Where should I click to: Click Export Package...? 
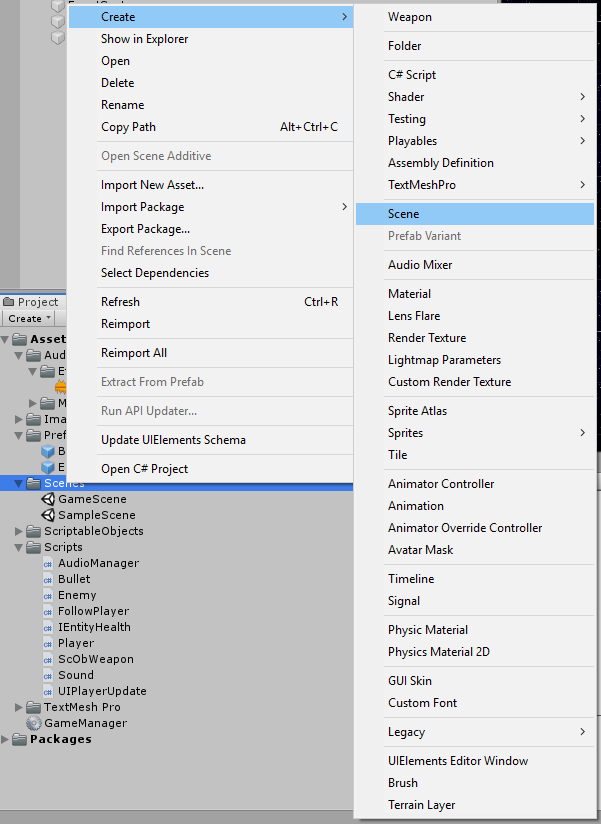point(211,229)
